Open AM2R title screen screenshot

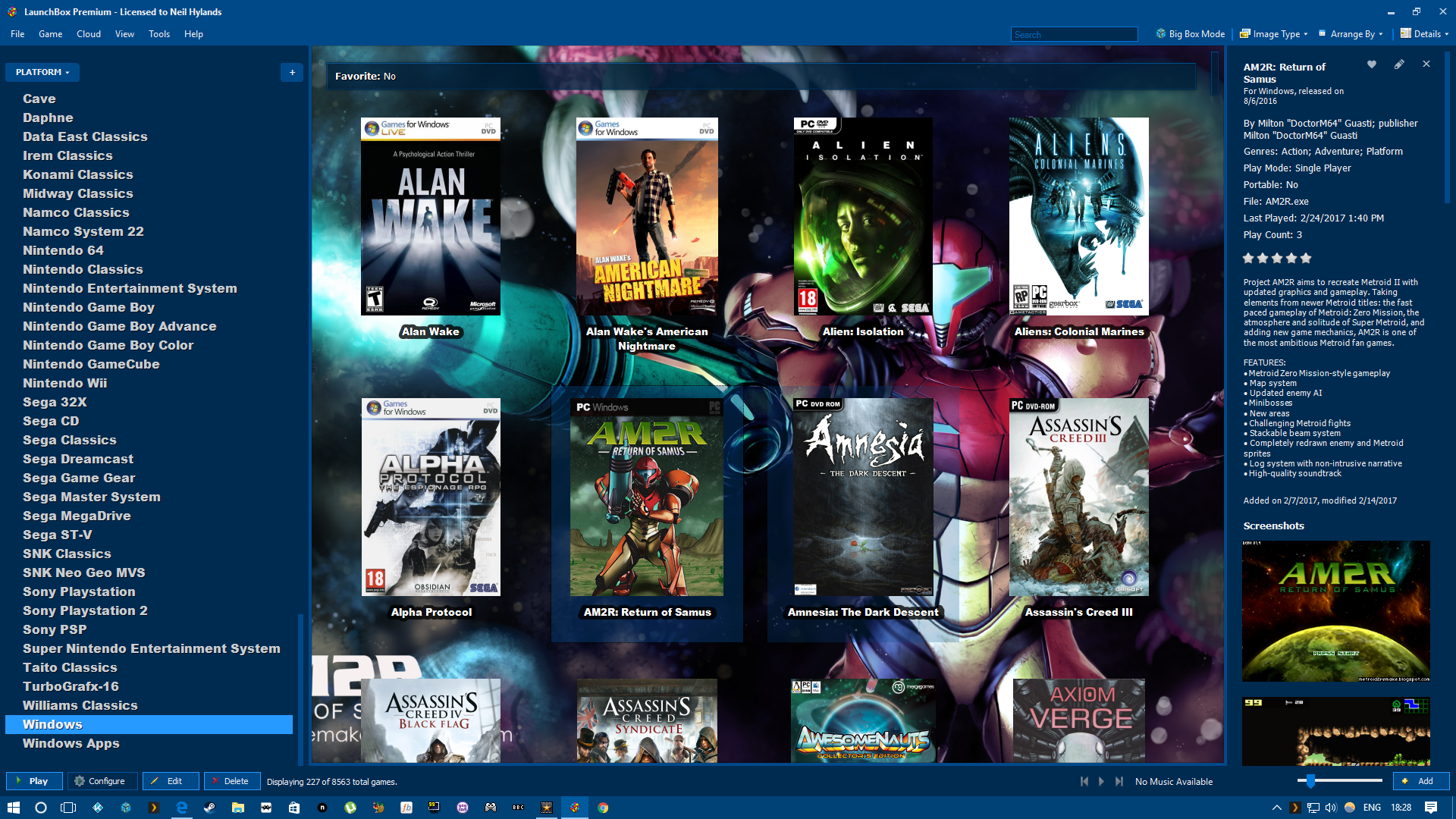coord(1335,611)
